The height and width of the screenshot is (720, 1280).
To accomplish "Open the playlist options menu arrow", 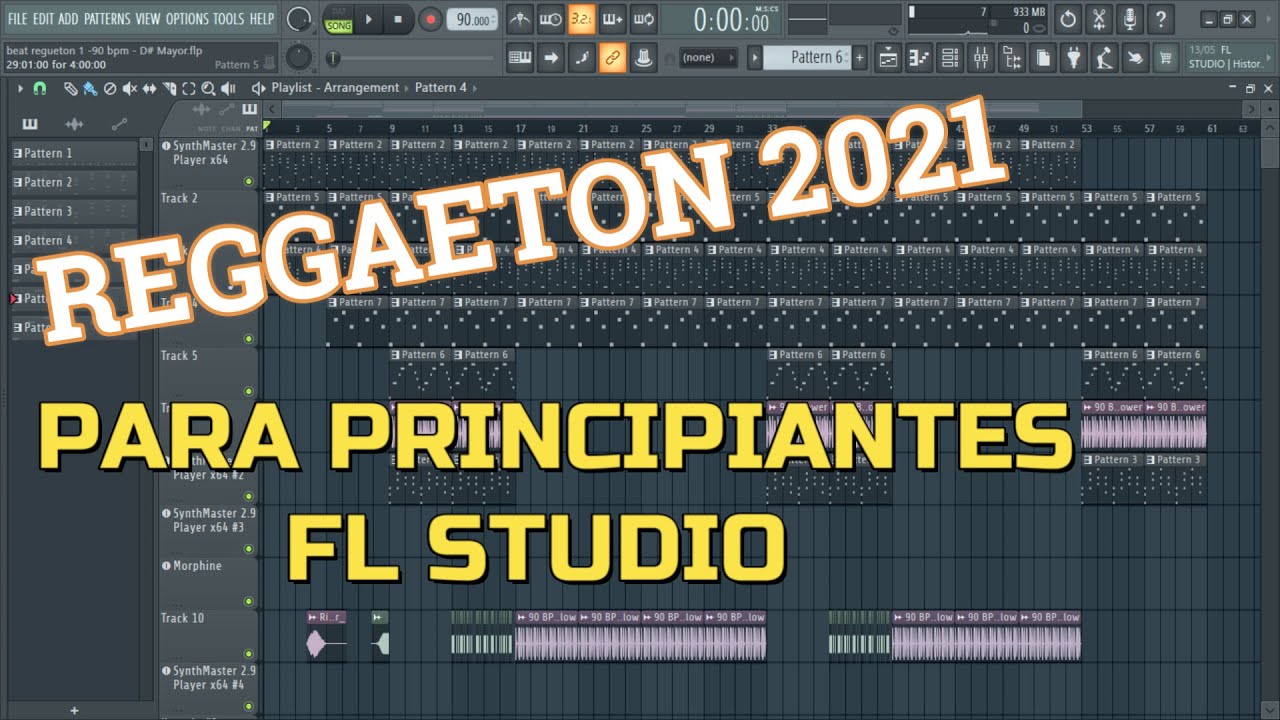I will pyautogui.click(x=19, y=88).
